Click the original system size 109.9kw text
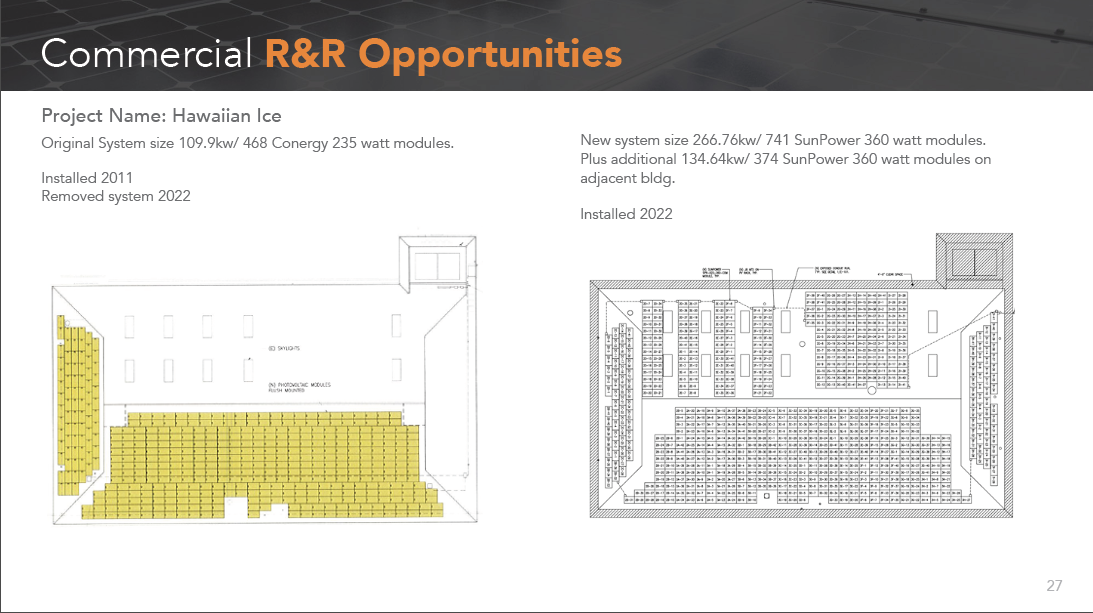Screen dimensions: 1093x613 pyautogui.click(x=247, y=143)
